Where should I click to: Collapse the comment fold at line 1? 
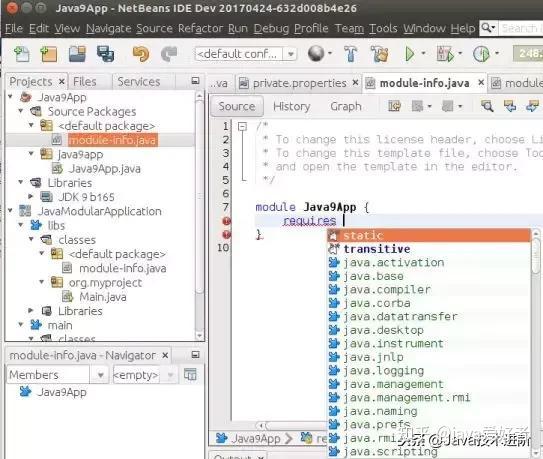pyautogui.click(x=242, y=126)
